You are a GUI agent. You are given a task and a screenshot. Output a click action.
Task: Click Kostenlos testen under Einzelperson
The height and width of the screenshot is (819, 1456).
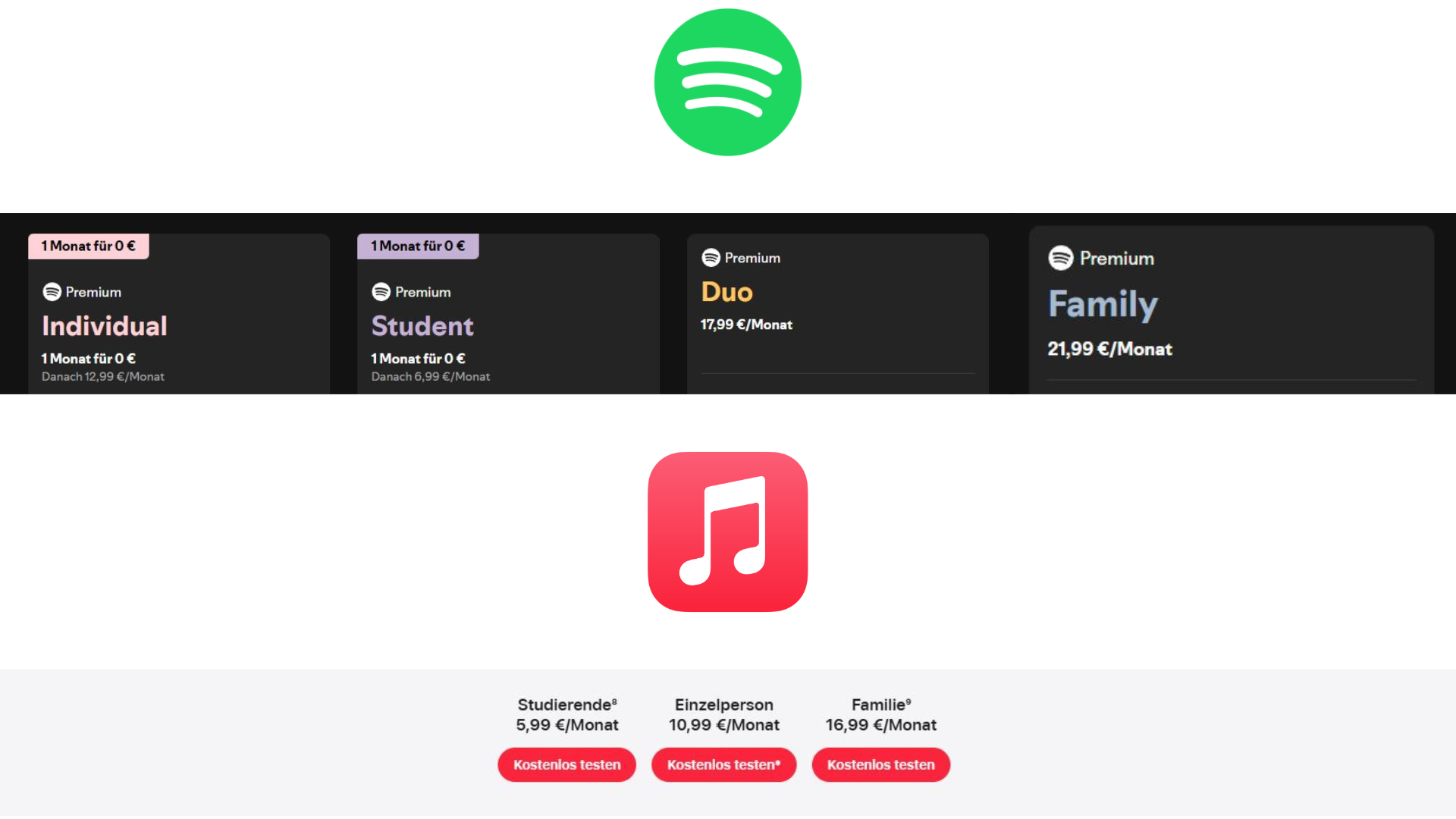(723, 764)
